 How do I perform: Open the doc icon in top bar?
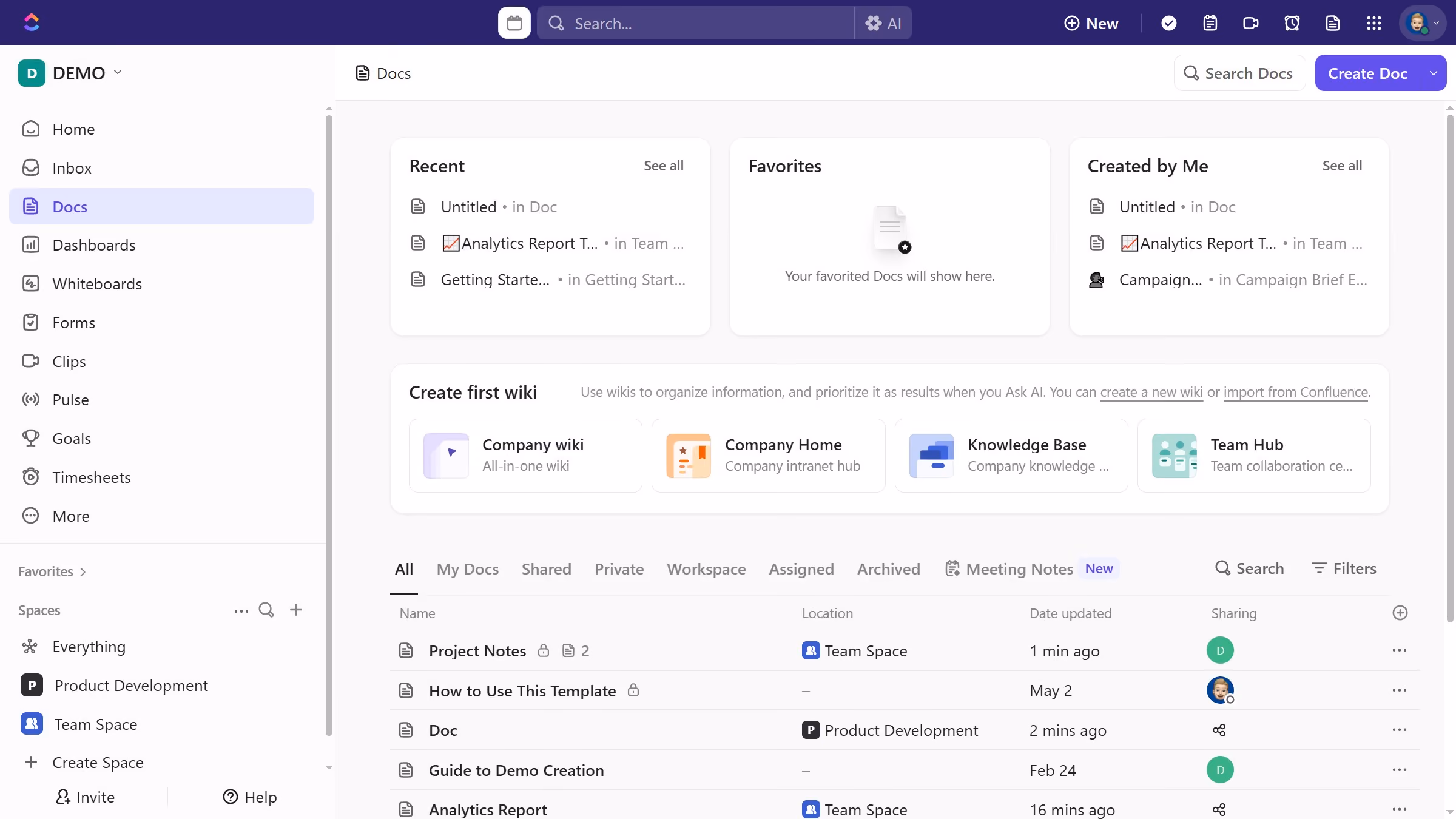1333,23
